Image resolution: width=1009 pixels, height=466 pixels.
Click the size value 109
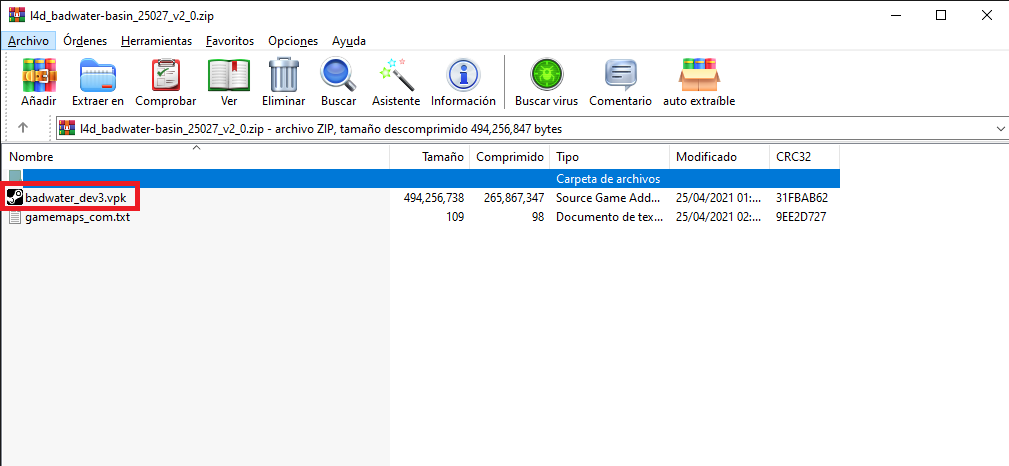click(x=455, y=218)
